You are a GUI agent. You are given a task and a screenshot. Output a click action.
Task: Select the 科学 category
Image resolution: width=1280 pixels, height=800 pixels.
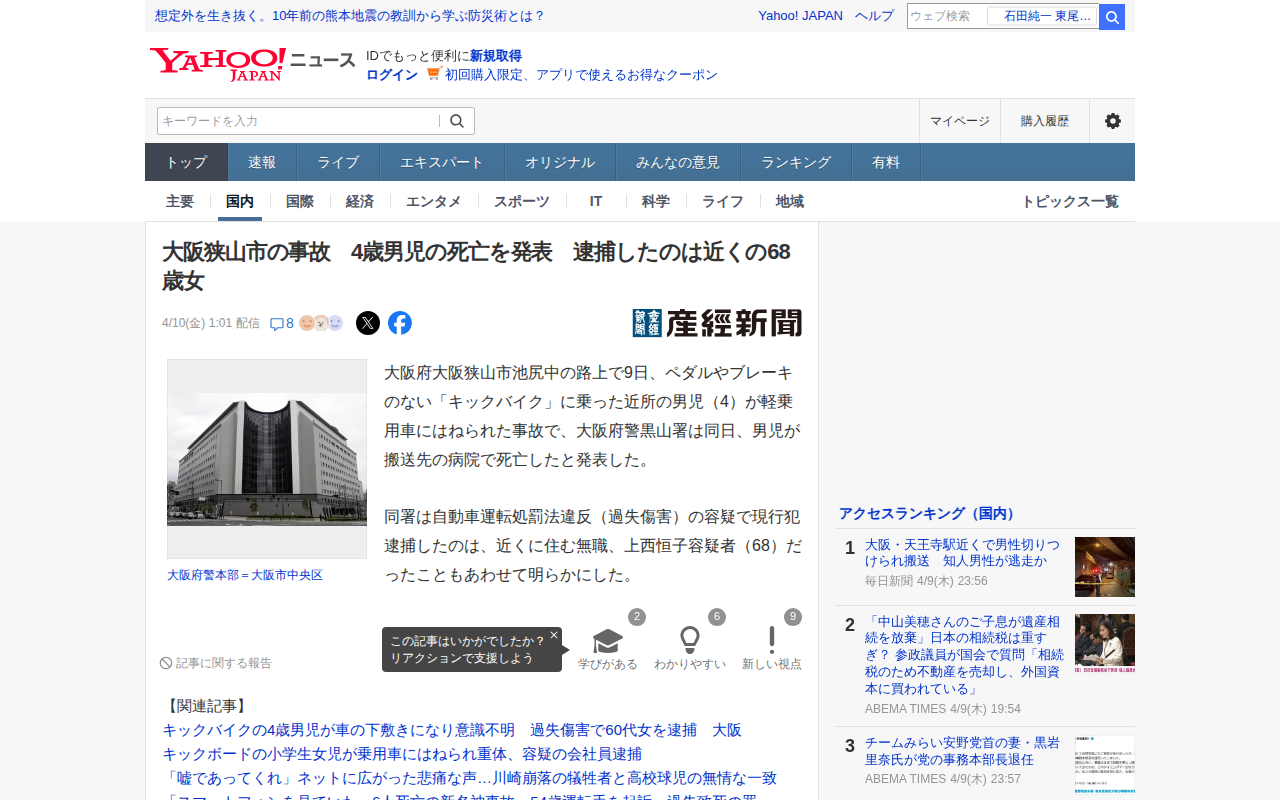click(x=656, y=201)
